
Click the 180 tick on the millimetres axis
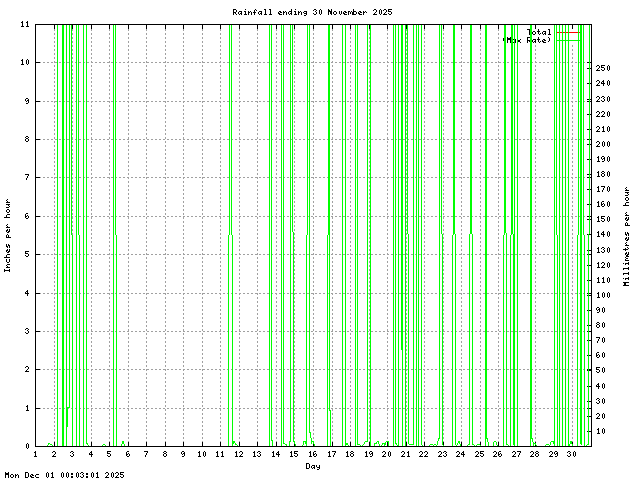click(603, 174)
